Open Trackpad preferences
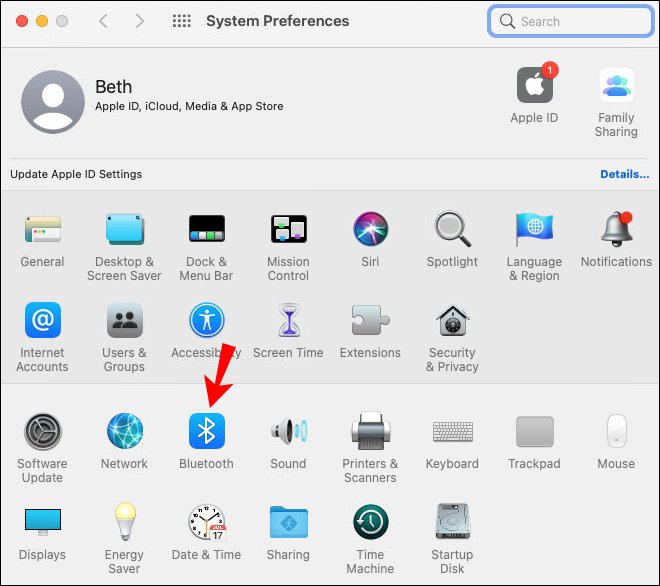Screen dimensions: 660x586 click(535, 432)
